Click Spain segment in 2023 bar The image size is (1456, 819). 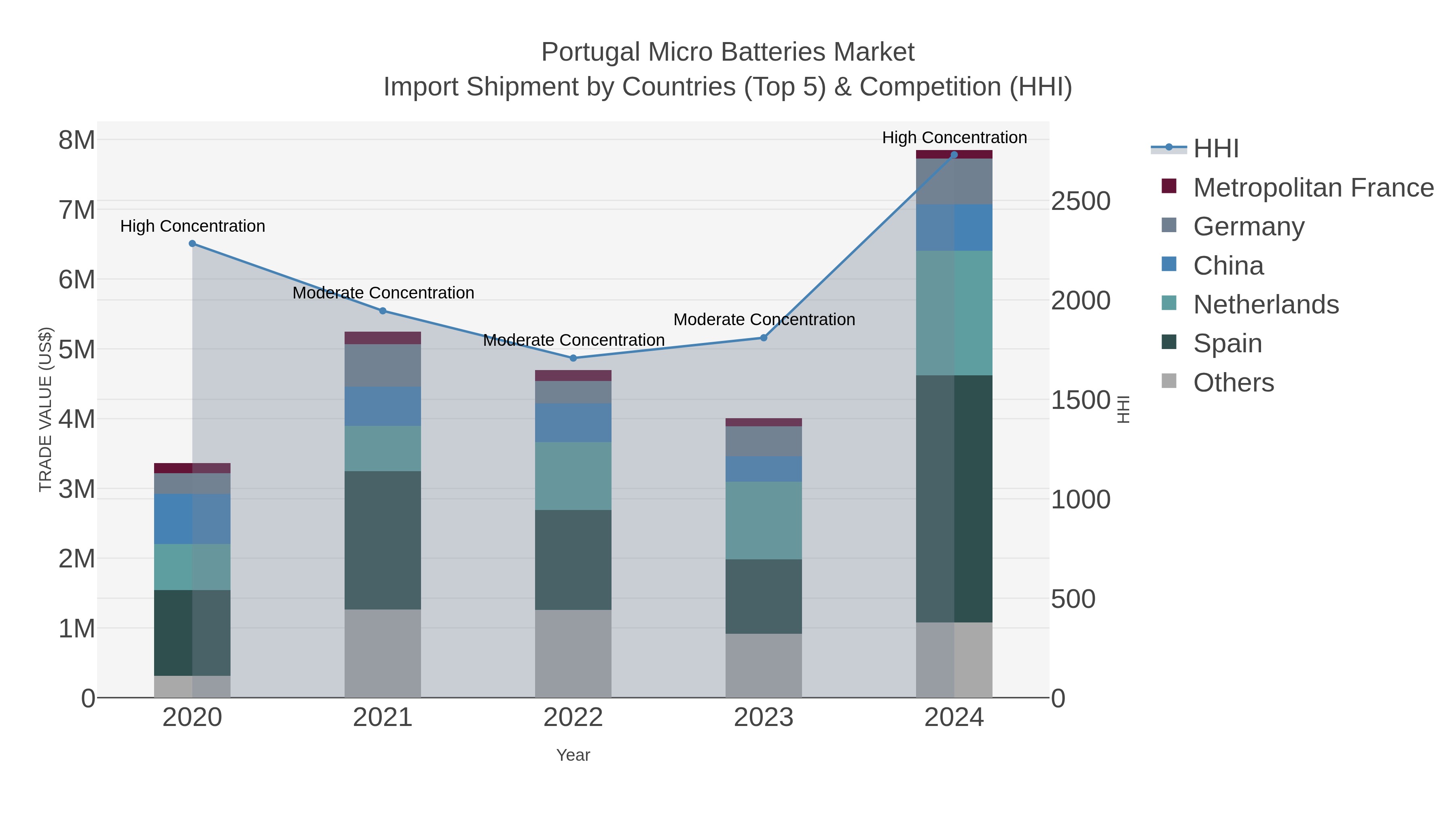764,597
